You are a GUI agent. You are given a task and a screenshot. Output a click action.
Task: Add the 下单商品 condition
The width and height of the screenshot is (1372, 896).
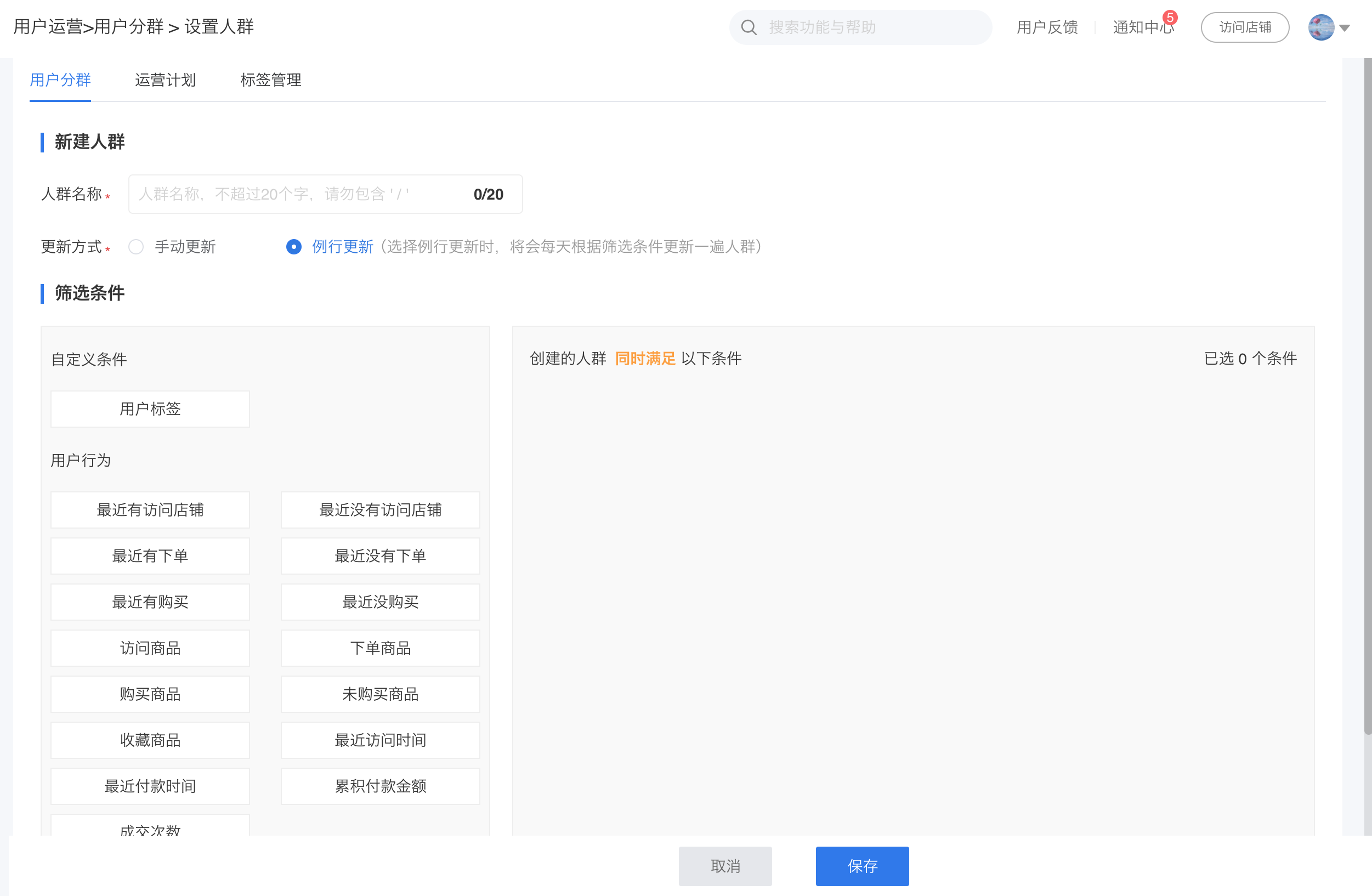coord(380,648)
